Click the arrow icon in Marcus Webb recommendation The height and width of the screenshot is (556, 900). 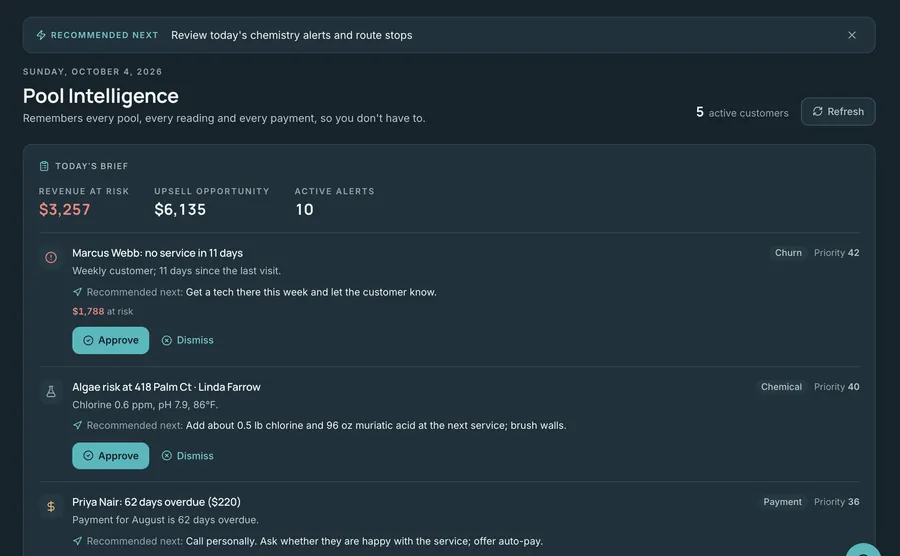click(77, 292)
